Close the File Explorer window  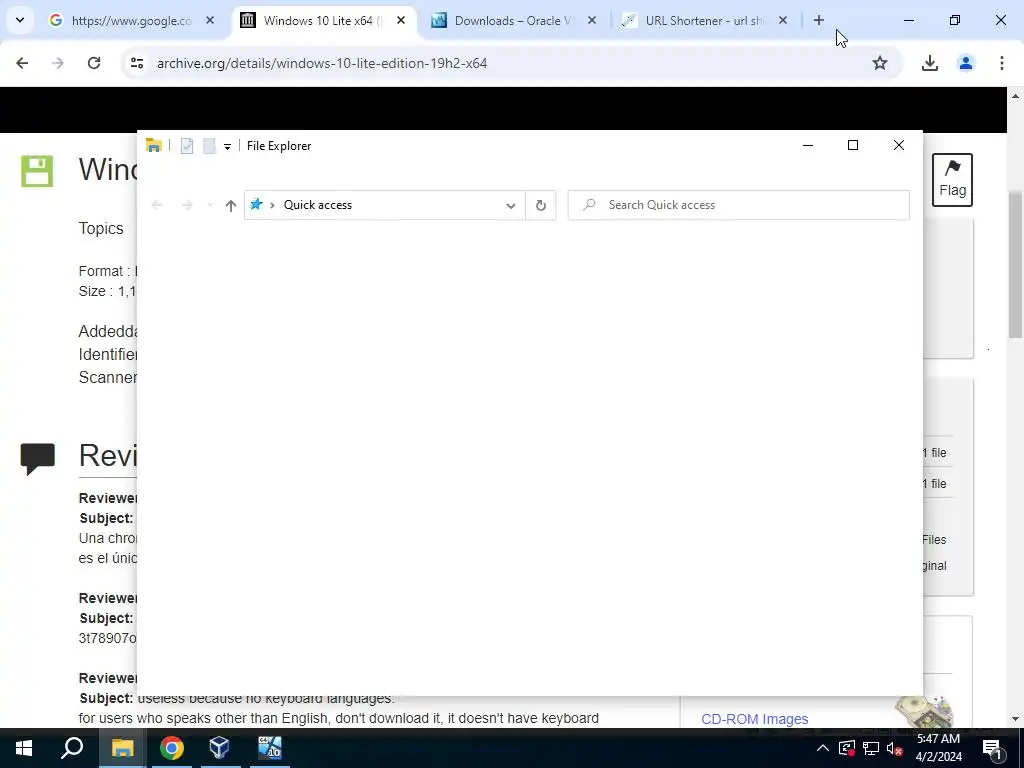[899, 146]
